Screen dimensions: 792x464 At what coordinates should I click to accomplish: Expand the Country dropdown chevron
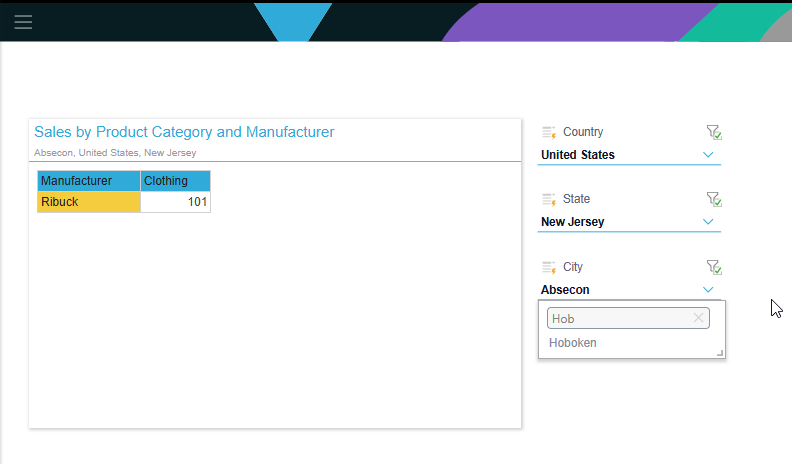click(708, 154)
